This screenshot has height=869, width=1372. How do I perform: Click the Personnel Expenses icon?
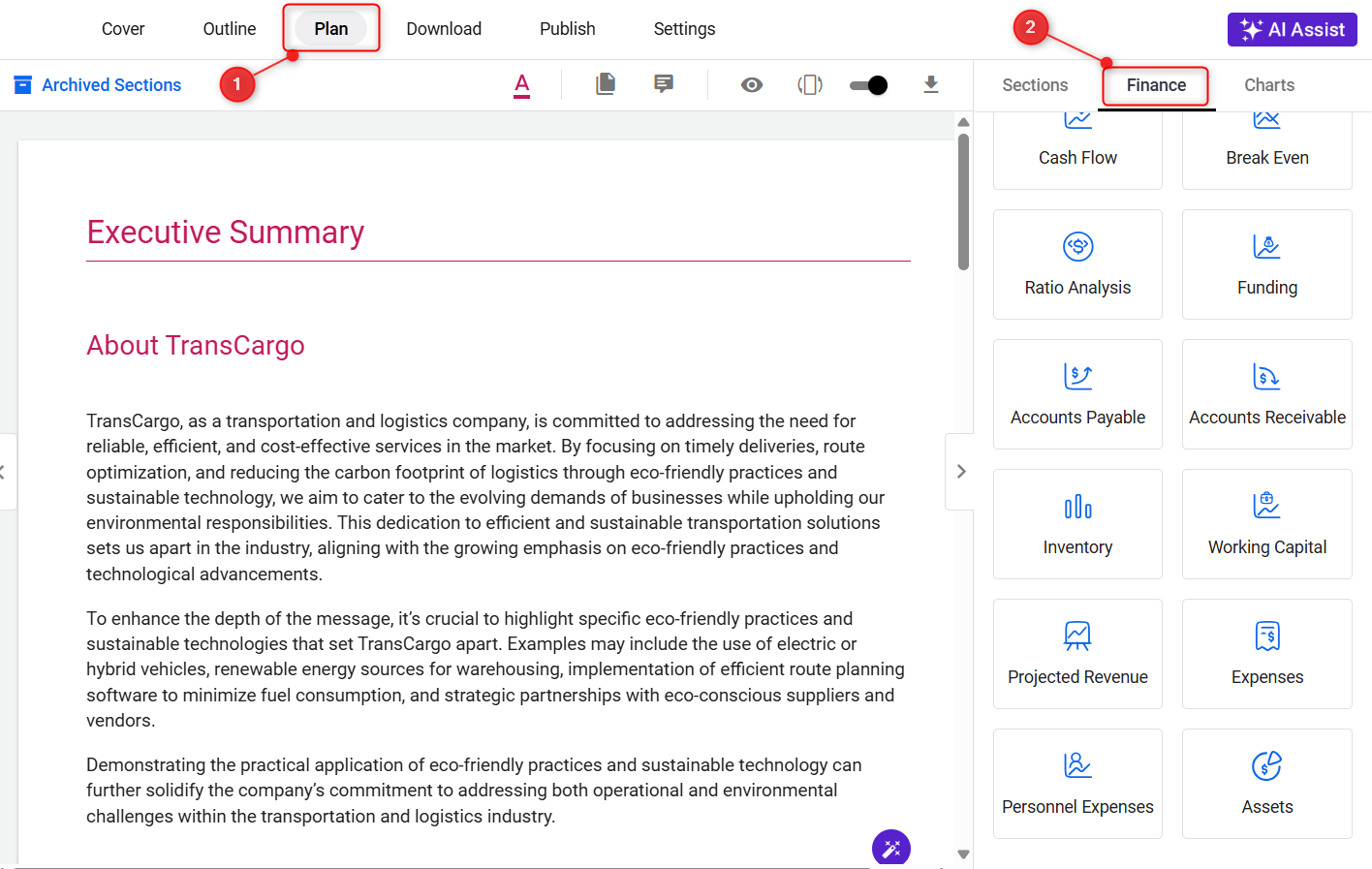tap(1077, 765)
